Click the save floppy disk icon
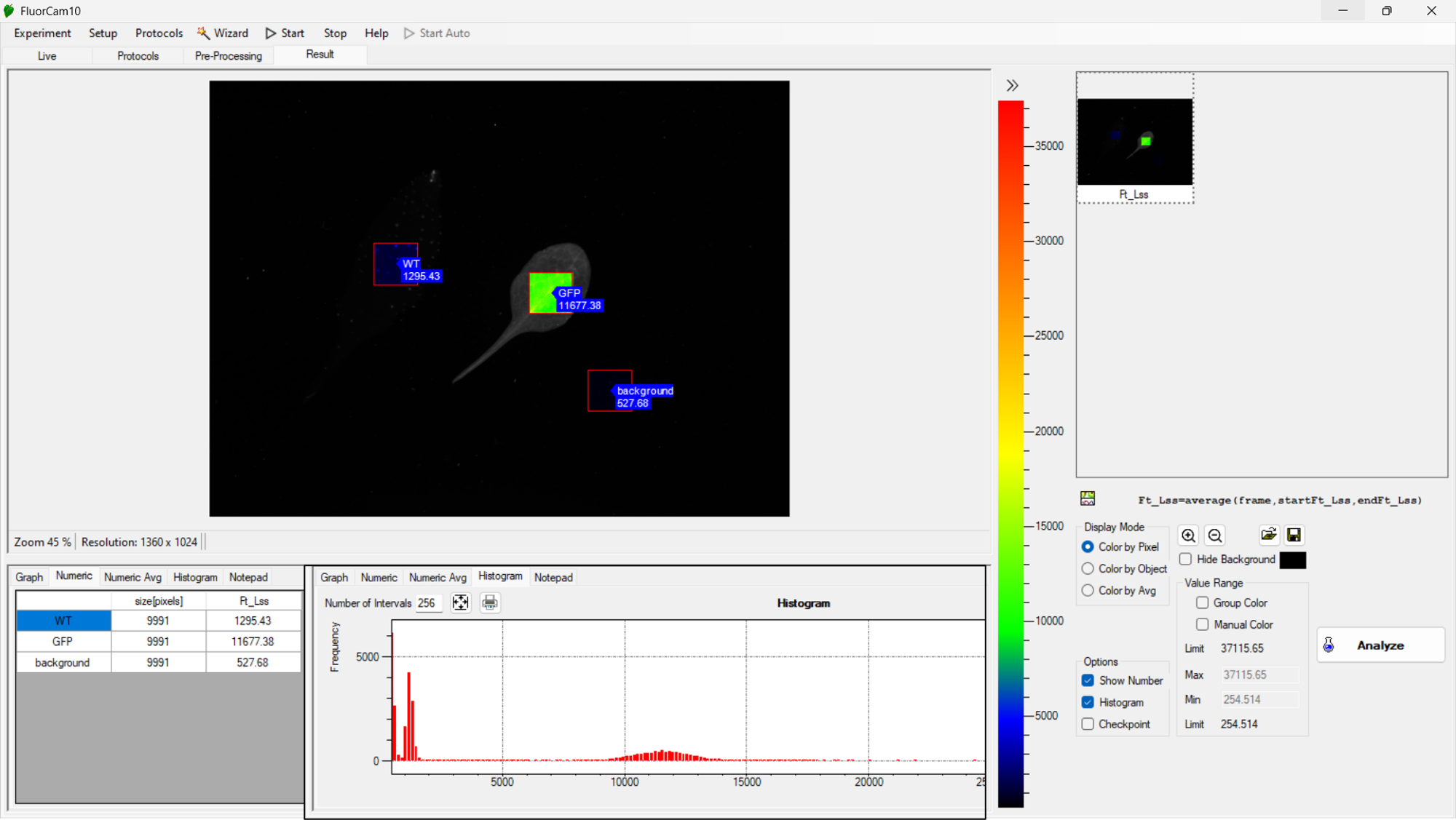The height and width of the screenshot is (820, 1456). coord(1294,535)
